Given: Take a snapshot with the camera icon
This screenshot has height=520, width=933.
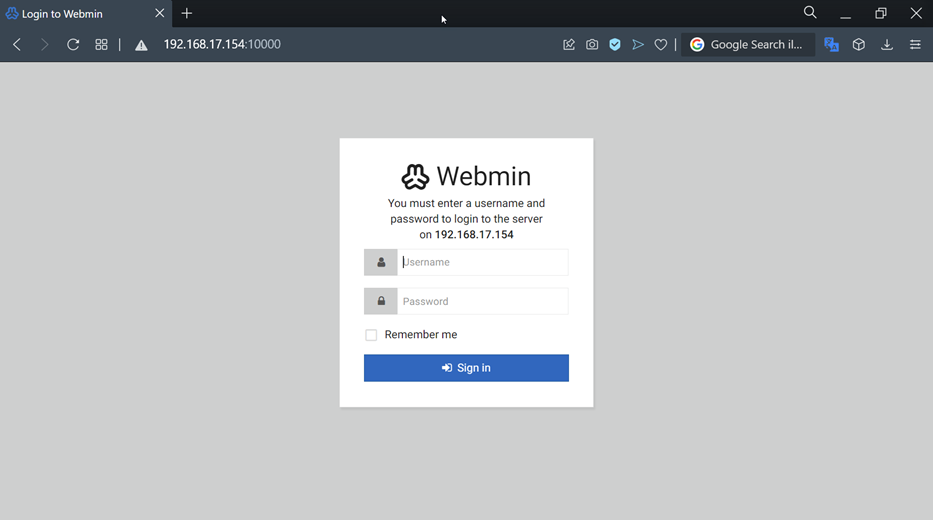Looking at the screenshot, I should [x=592, y=45].
